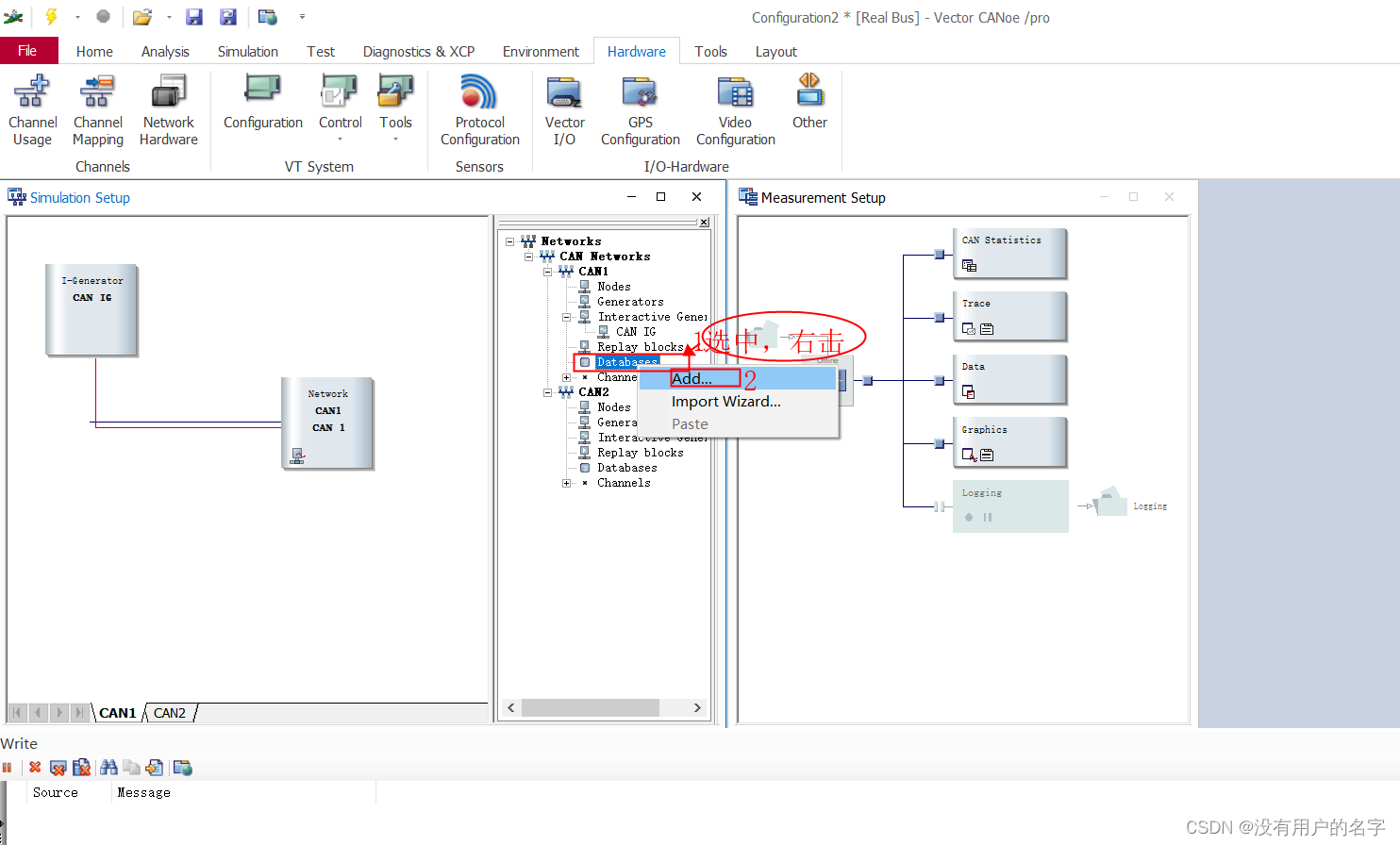The height and width of the screenshot is (845, 1400).
Task: Switch to the Home ribbon tab
Action: click(94, 52)
